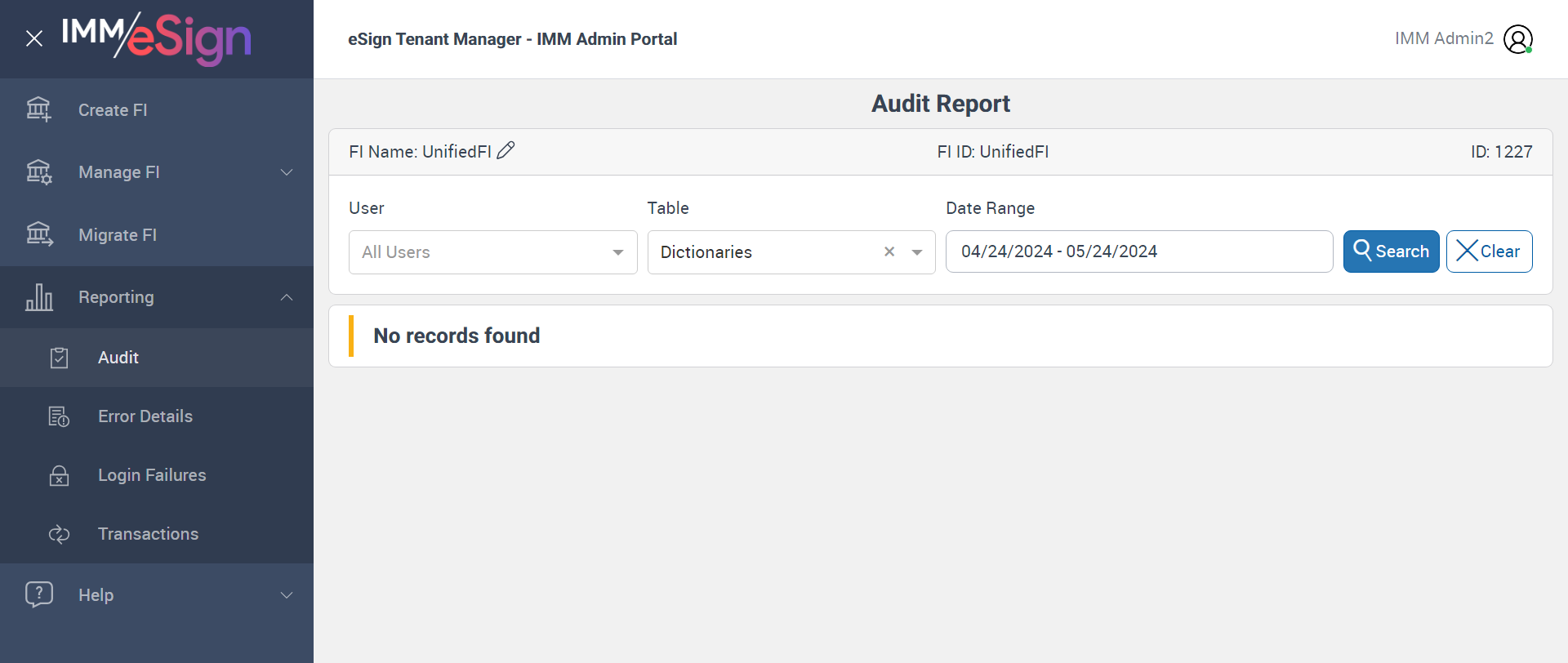Viewport: 1568px width, 663px height.
Task: Click the Transactions cycle icon
Action: pyautogui.click(x=59, y=534)
